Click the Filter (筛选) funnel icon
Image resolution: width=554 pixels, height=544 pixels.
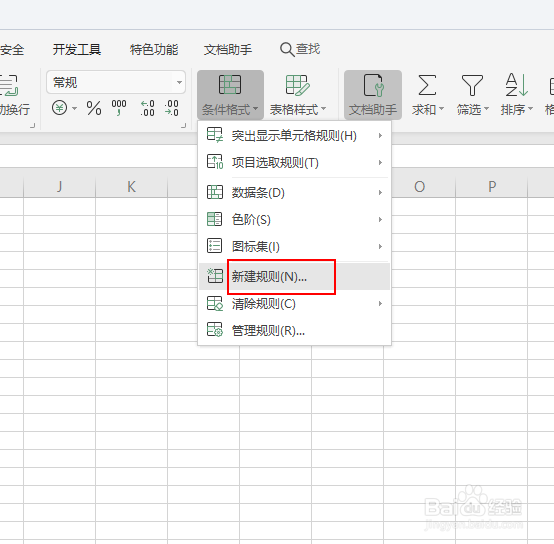[472, 85]
